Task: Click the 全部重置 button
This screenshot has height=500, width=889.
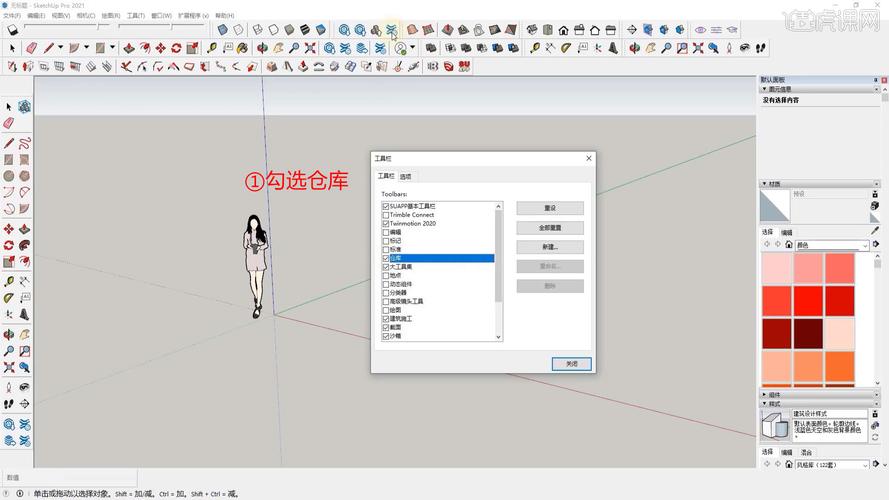Action: click(x=550, y=228)
